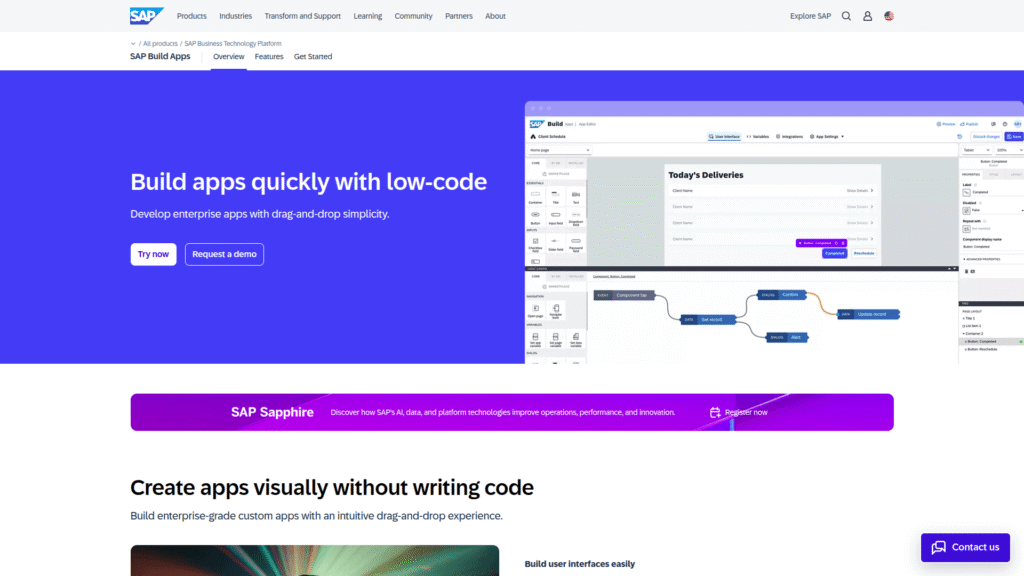The image size is (1024, 576).
Task: Switch to the Features tab
Action: coord(268,56)
